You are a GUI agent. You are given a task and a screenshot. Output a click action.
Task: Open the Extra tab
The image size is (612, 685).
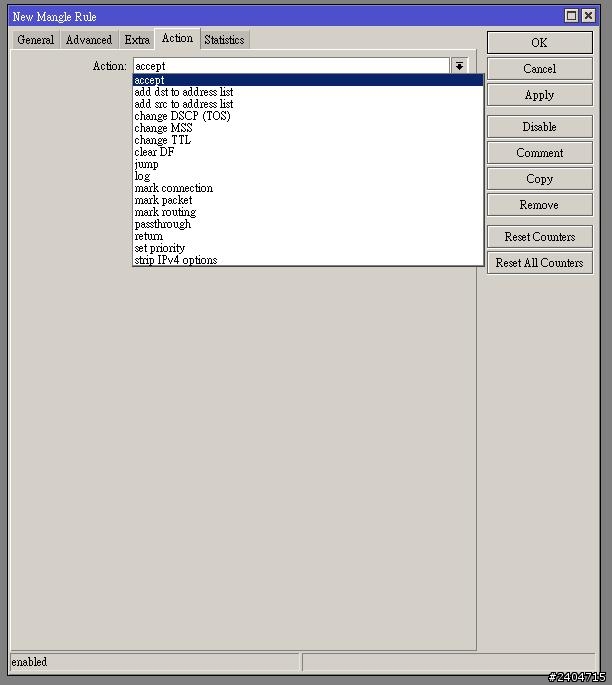click(137, 40)
